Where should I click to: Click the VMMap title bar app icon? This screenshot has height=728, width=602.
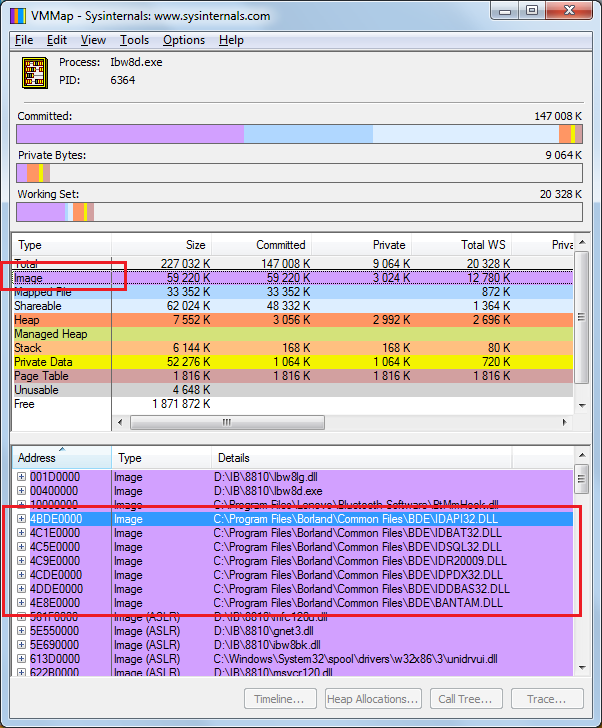(17, 15)
